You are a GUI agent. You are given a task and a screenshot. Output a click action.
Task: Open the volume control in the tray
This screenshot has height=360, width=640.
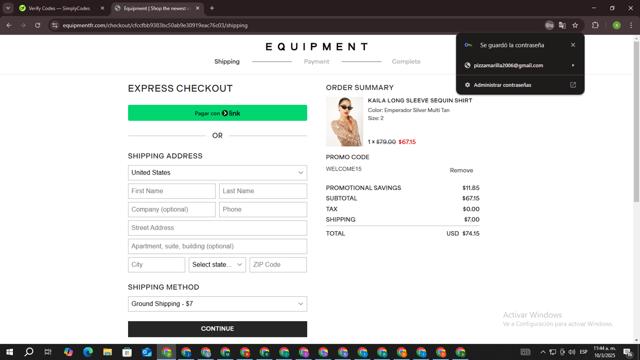point(572,352)
